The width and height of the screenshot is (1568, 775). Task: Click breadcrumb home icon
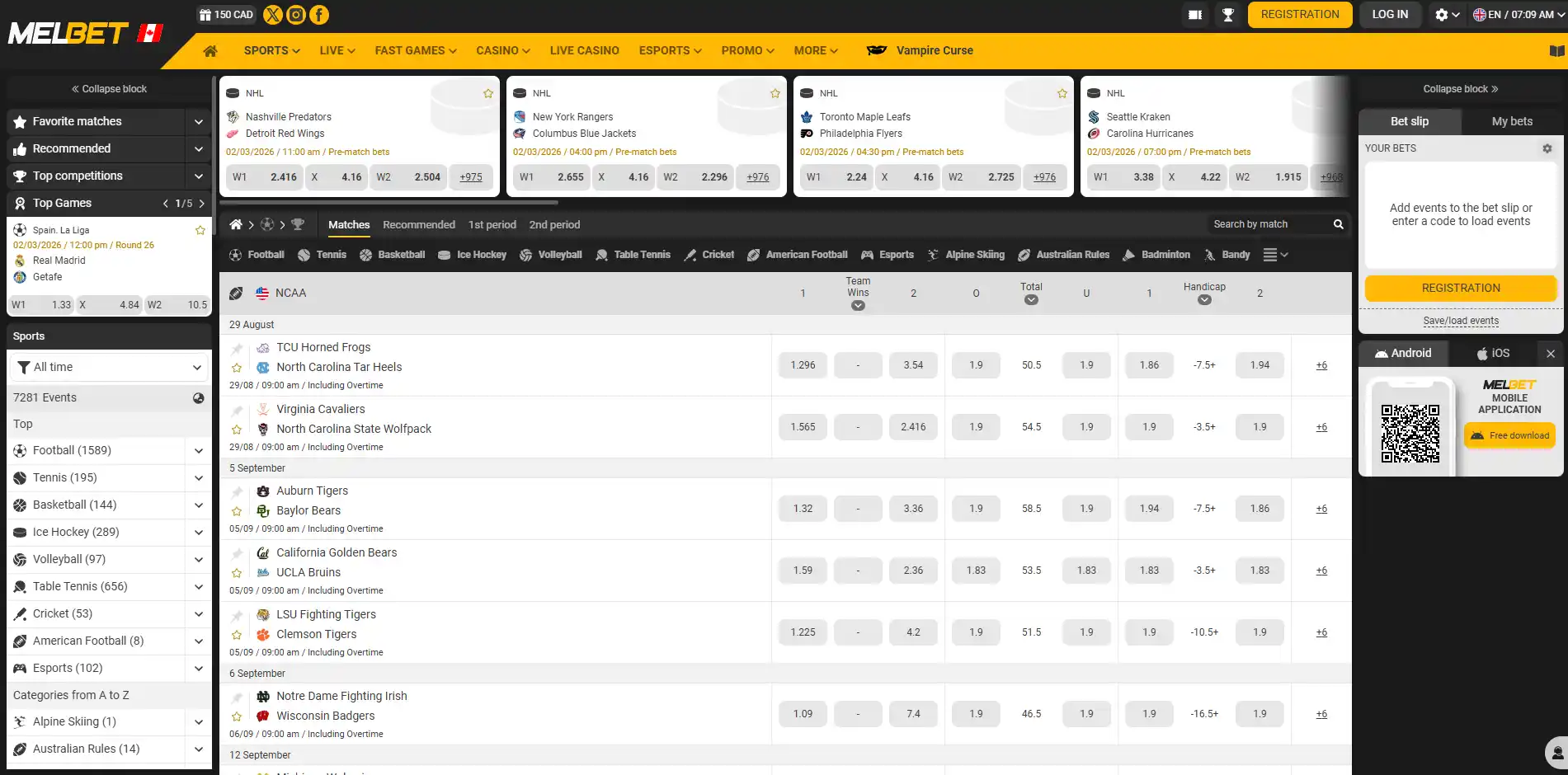coord(236,224)
